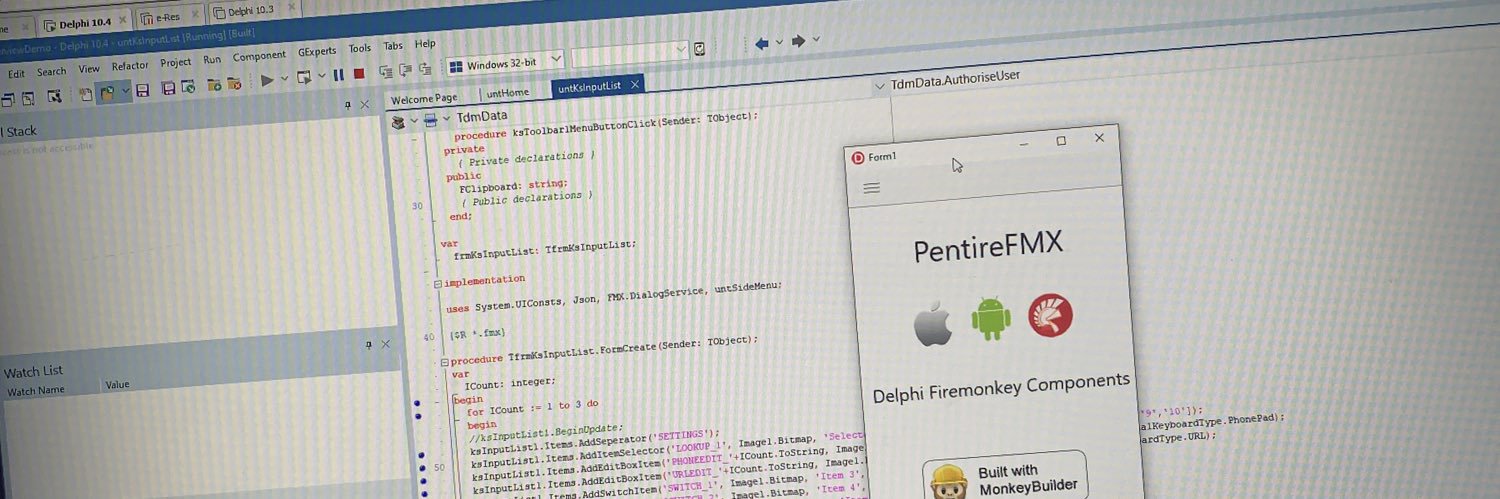Click the red Stop program icon
This screenshot has width=1500, height=499.
(x=359, y=73)
